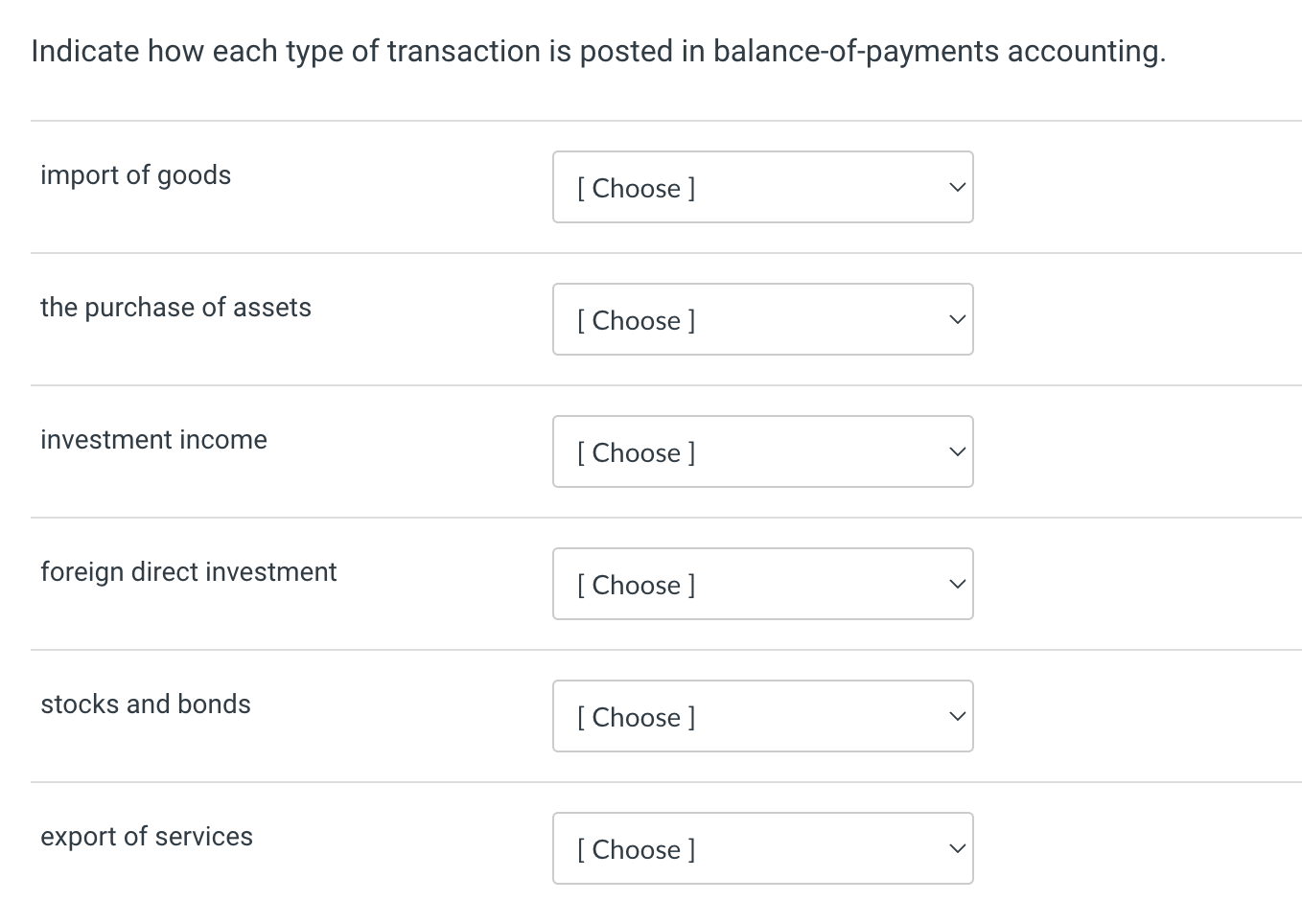Open the dropdown for stocks and bonds
This screenshot has width=1302, height=924.
click(x=762, y=716)
